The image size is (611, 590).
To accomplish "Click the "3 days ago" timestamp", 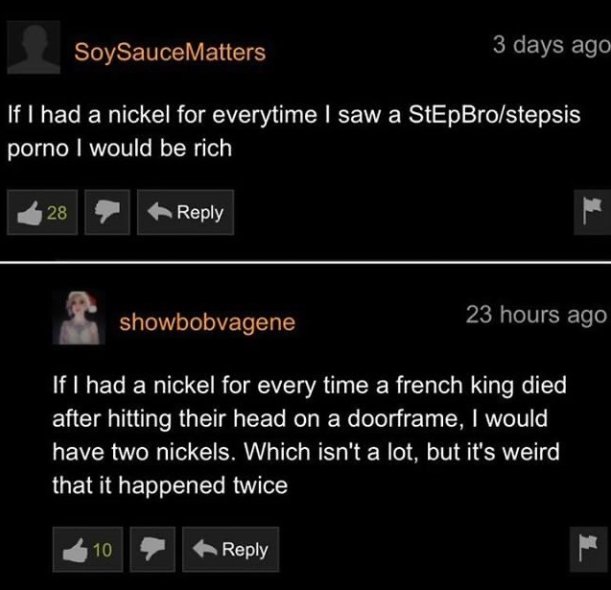I will coord(550,45).
